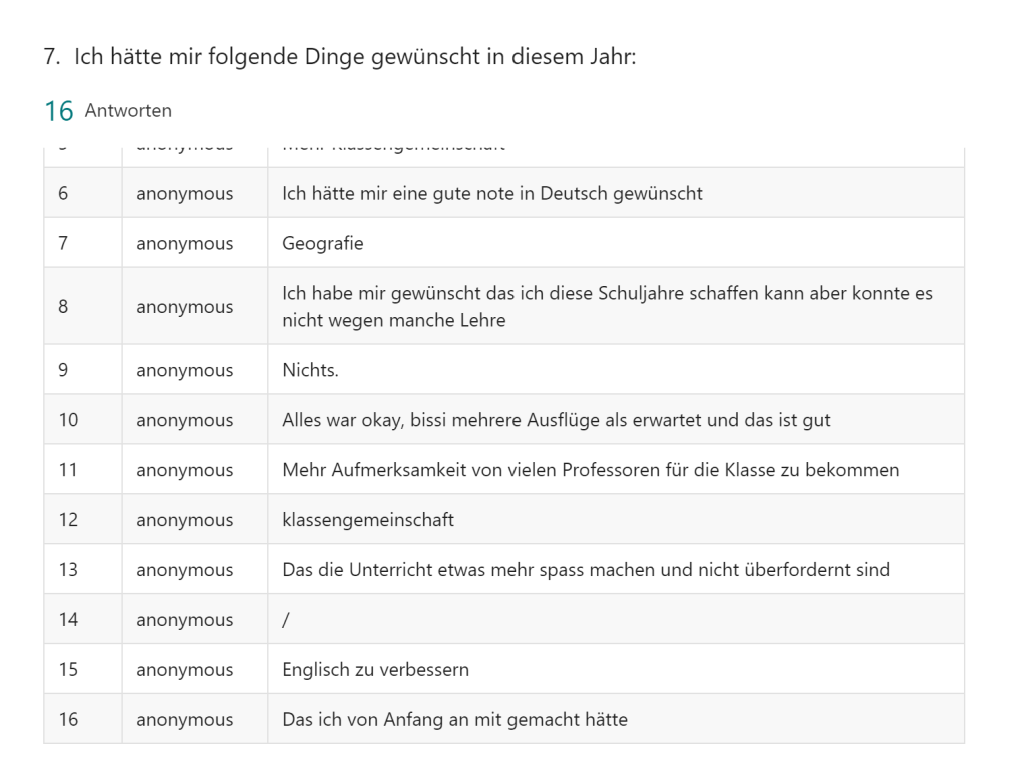Click the row number 6 cell

click(63, 193)
